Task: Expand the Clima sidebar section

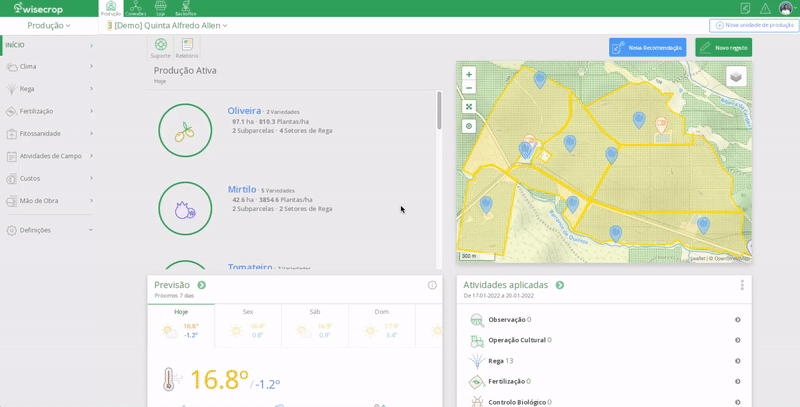Action: 49,66
